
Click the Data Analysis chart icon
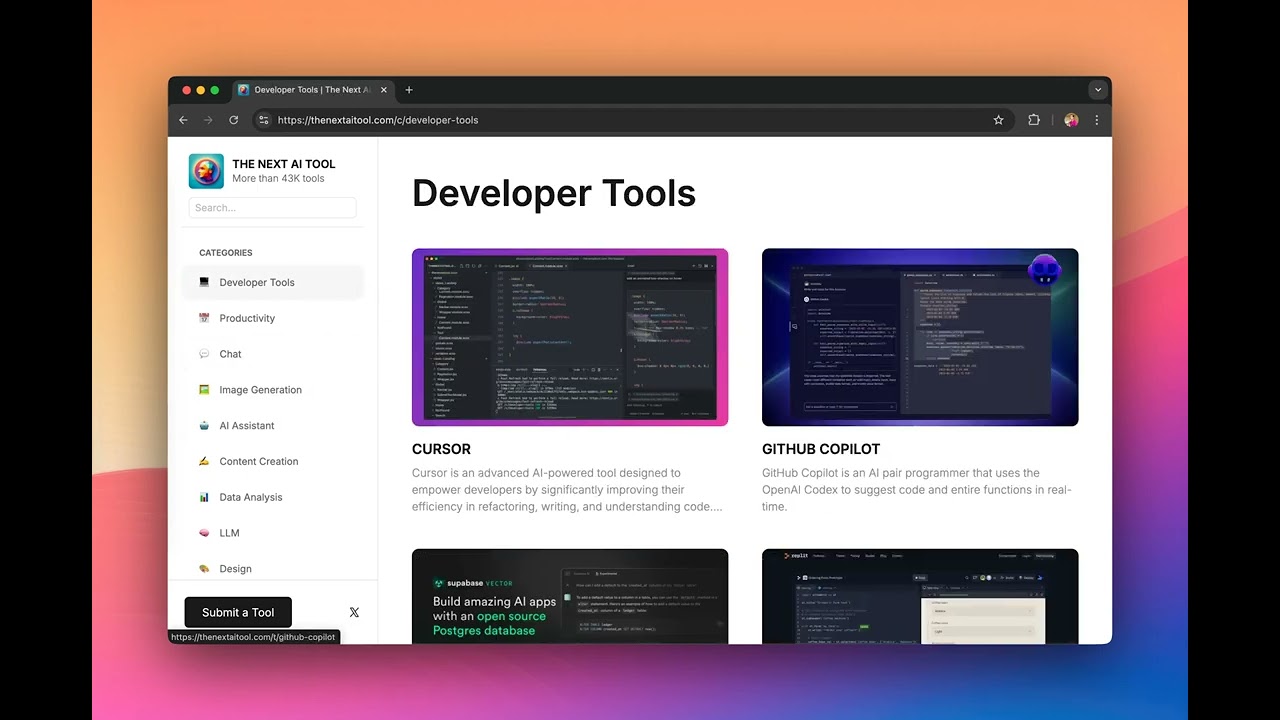[x=204, y=497]
